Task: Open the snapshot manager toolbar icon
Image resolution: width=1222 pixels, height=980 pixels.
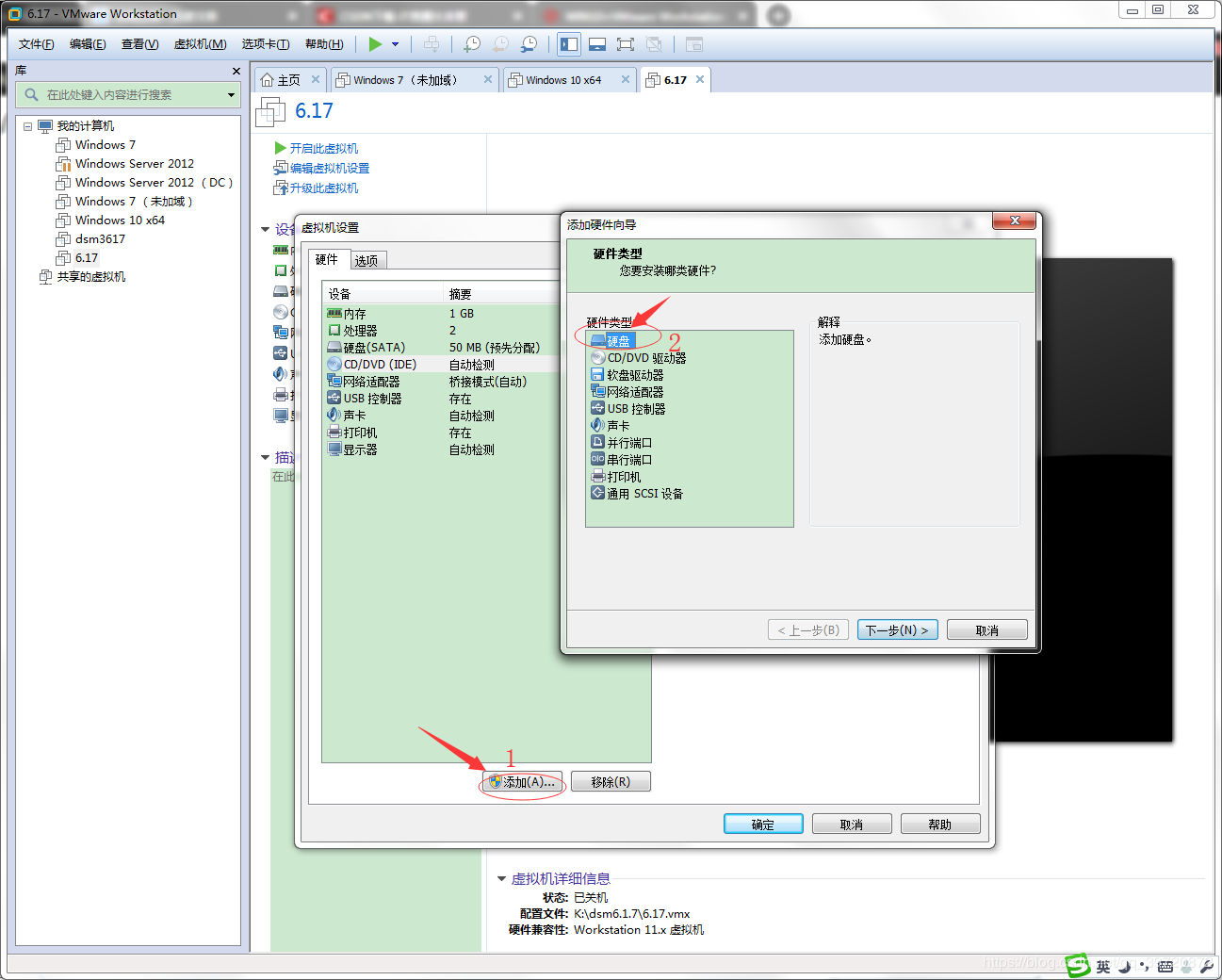Action: tap(530, 44)
